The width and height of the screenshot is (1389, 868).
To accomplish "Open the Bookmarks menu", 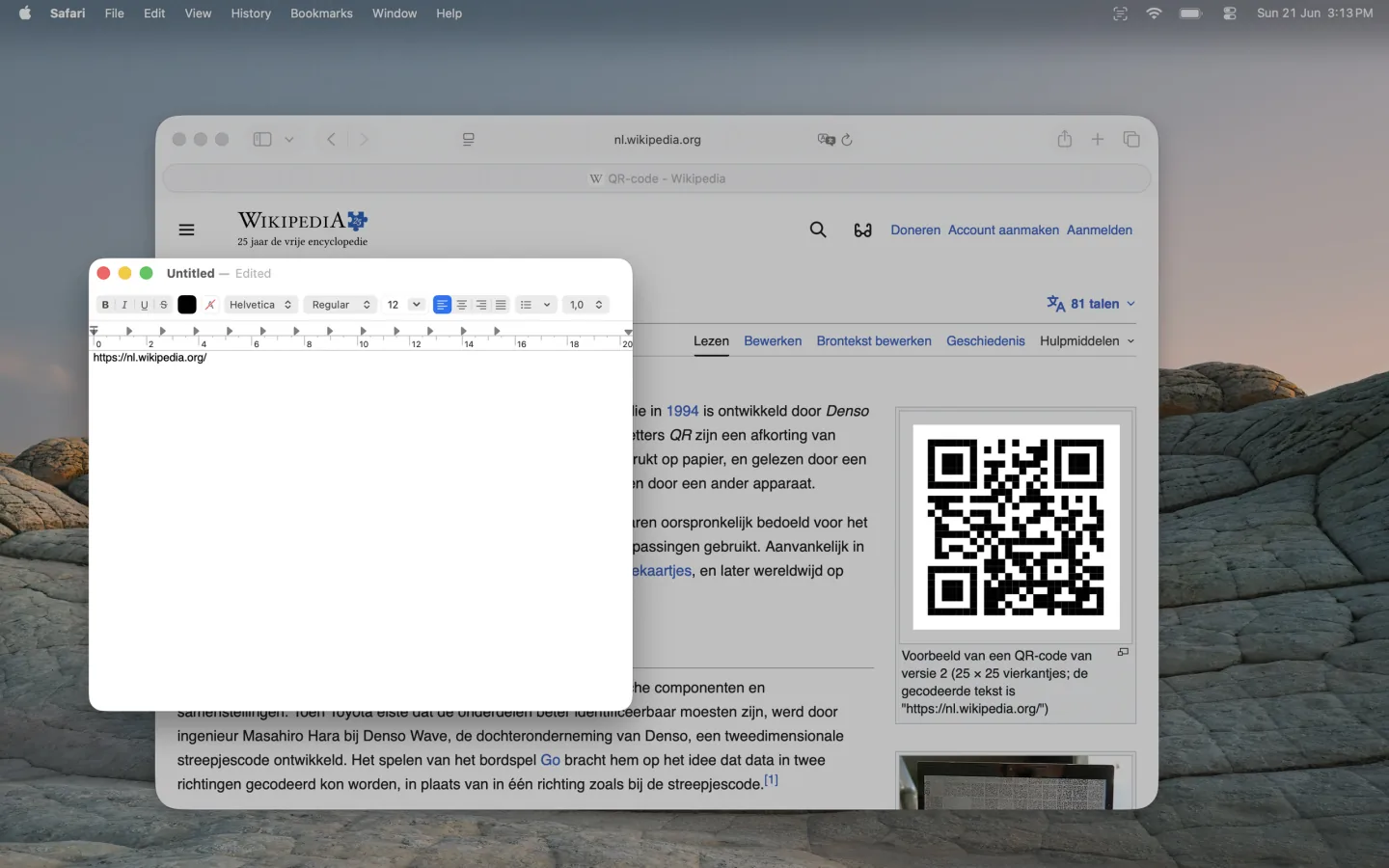I will [x=321, y=14].
